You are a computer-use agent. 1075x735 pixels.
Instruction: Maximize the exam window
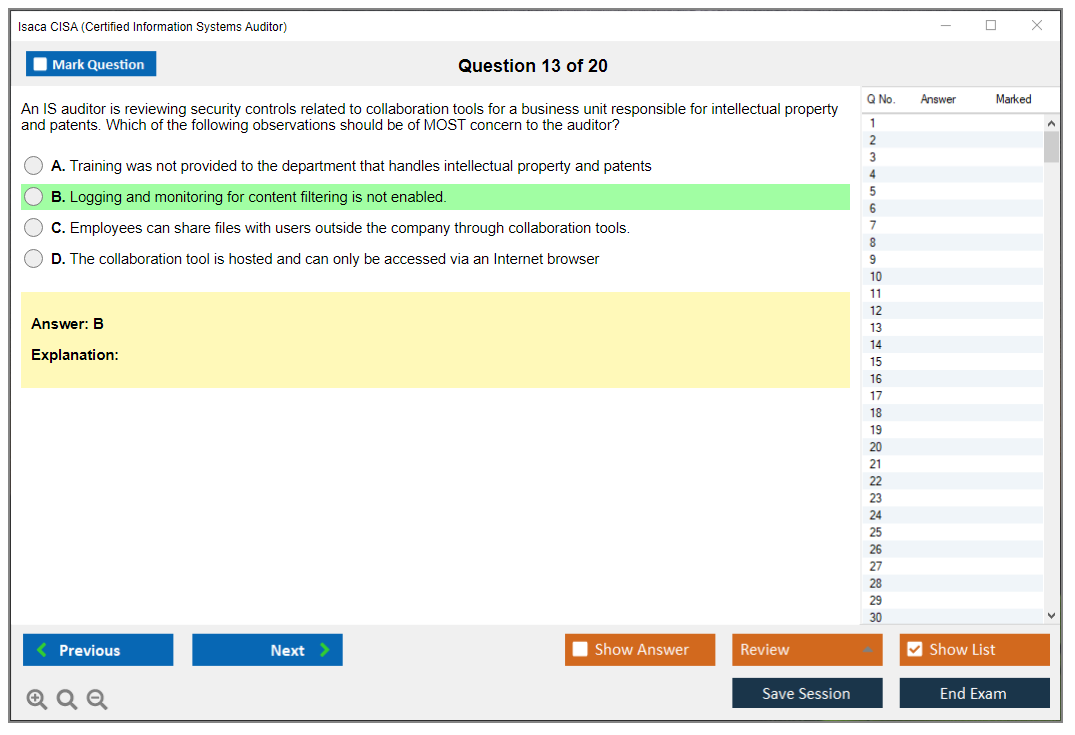(x=991, y=26)
